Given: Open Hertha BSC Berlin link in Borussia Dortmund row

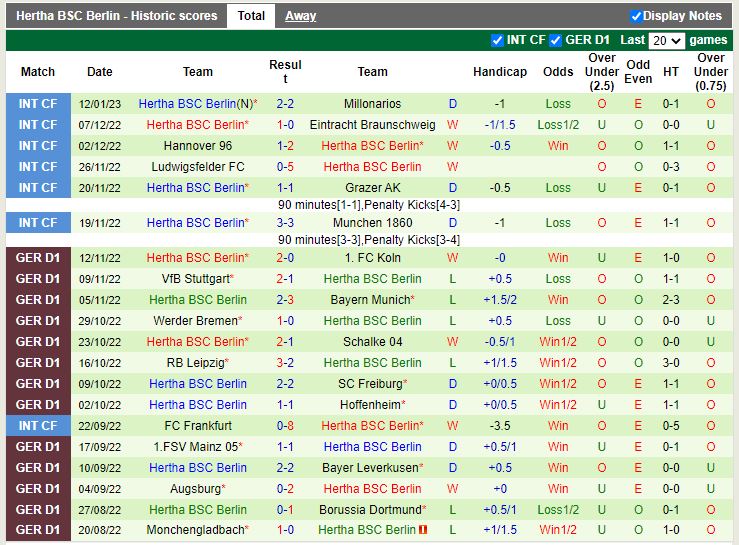Looking at the screenshot, I should [x=198, y=510].
